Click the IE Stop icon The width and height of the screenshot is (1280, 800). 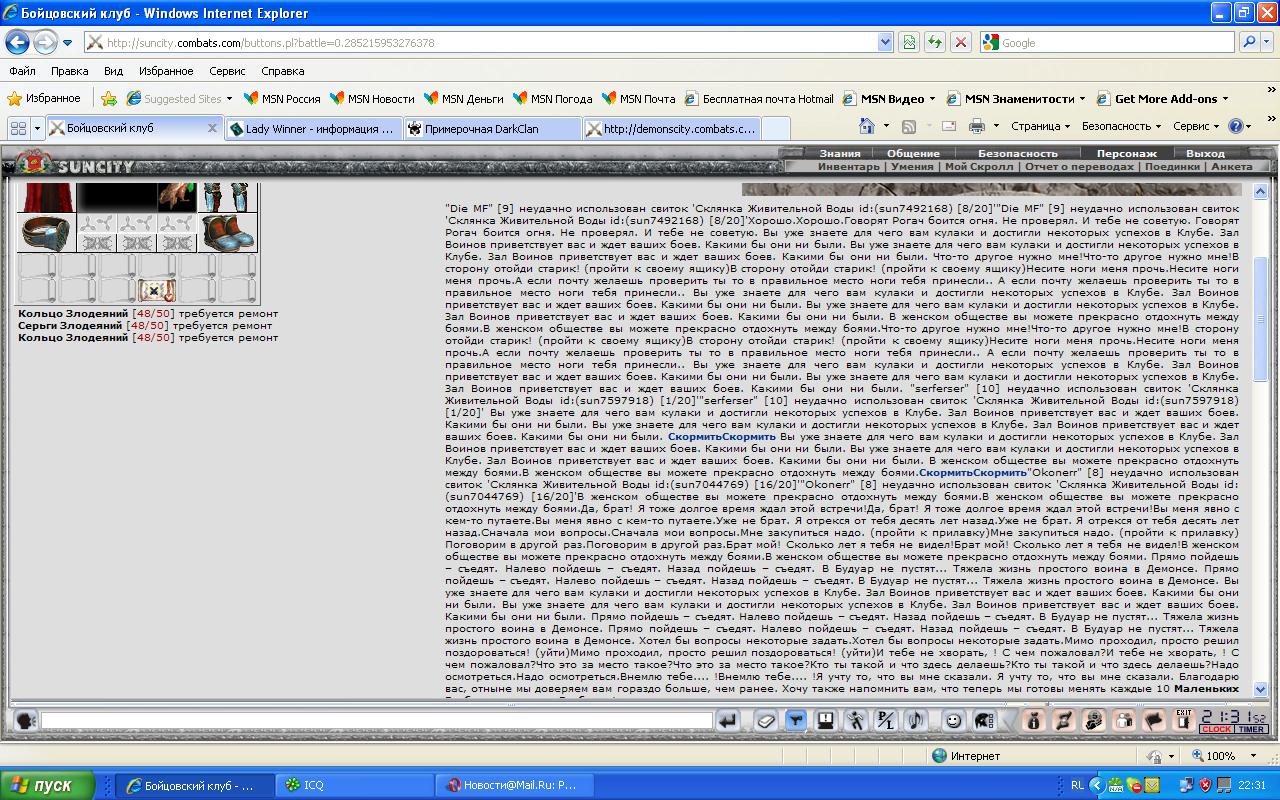coord(960,42)
